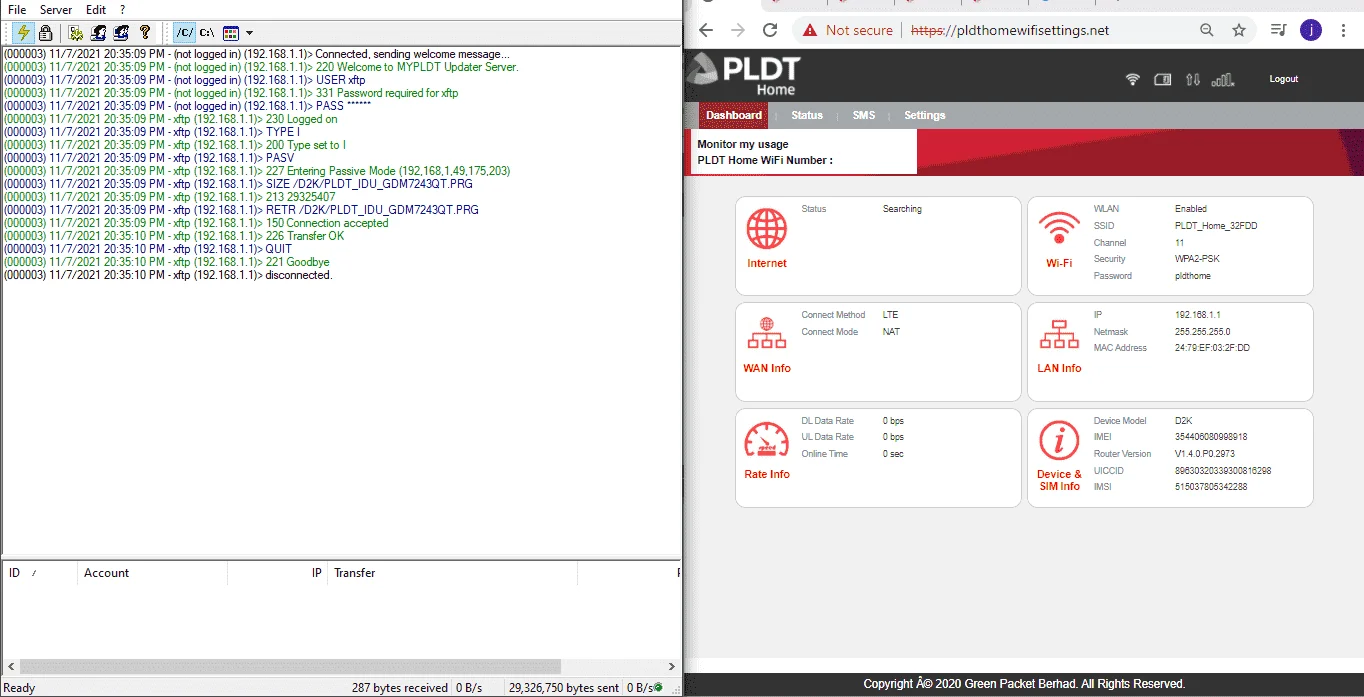Toggle the lightning bolt server active icon

click(24, 32)
